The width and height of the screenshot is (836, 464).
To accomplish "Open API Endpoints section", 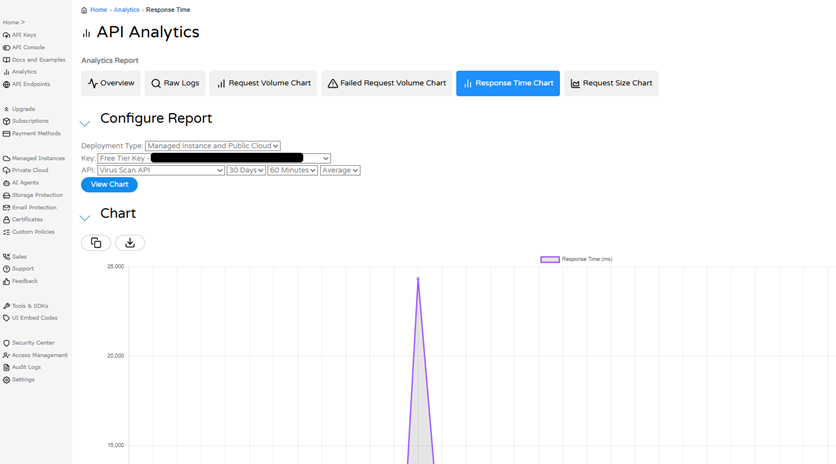I will click(x=26, y=84).
